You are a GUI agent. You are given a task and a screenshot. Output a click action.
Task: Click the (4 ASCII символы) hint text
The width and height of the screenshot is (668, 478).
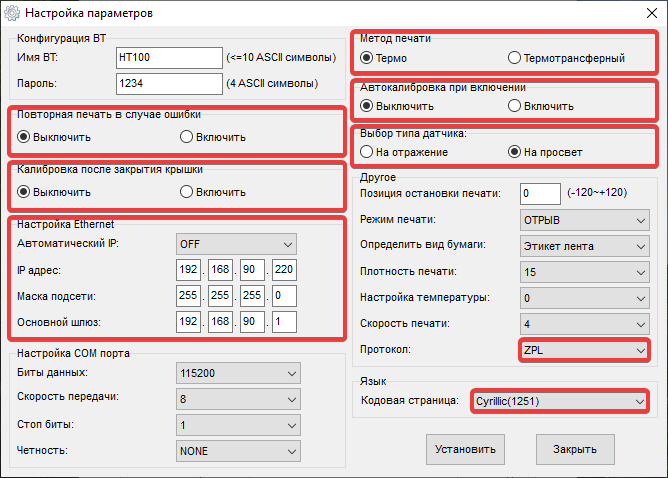click(272, 83)
